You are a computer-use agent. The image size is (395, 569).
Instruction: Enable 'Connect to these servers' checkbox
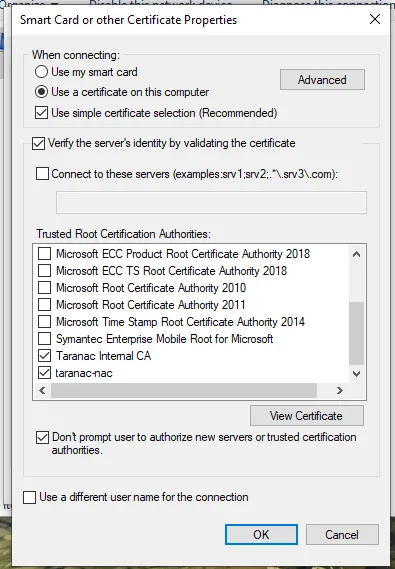click(x=42, y=174)
